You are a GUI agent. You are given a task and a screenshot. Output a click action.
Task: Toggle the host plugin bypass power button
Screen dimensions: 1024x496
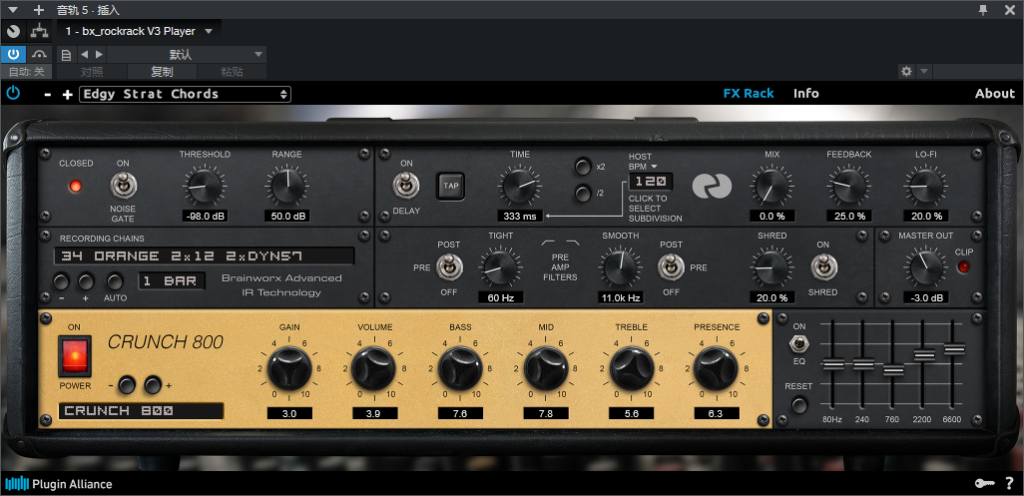pyautogui.click(x=13, y=54)
